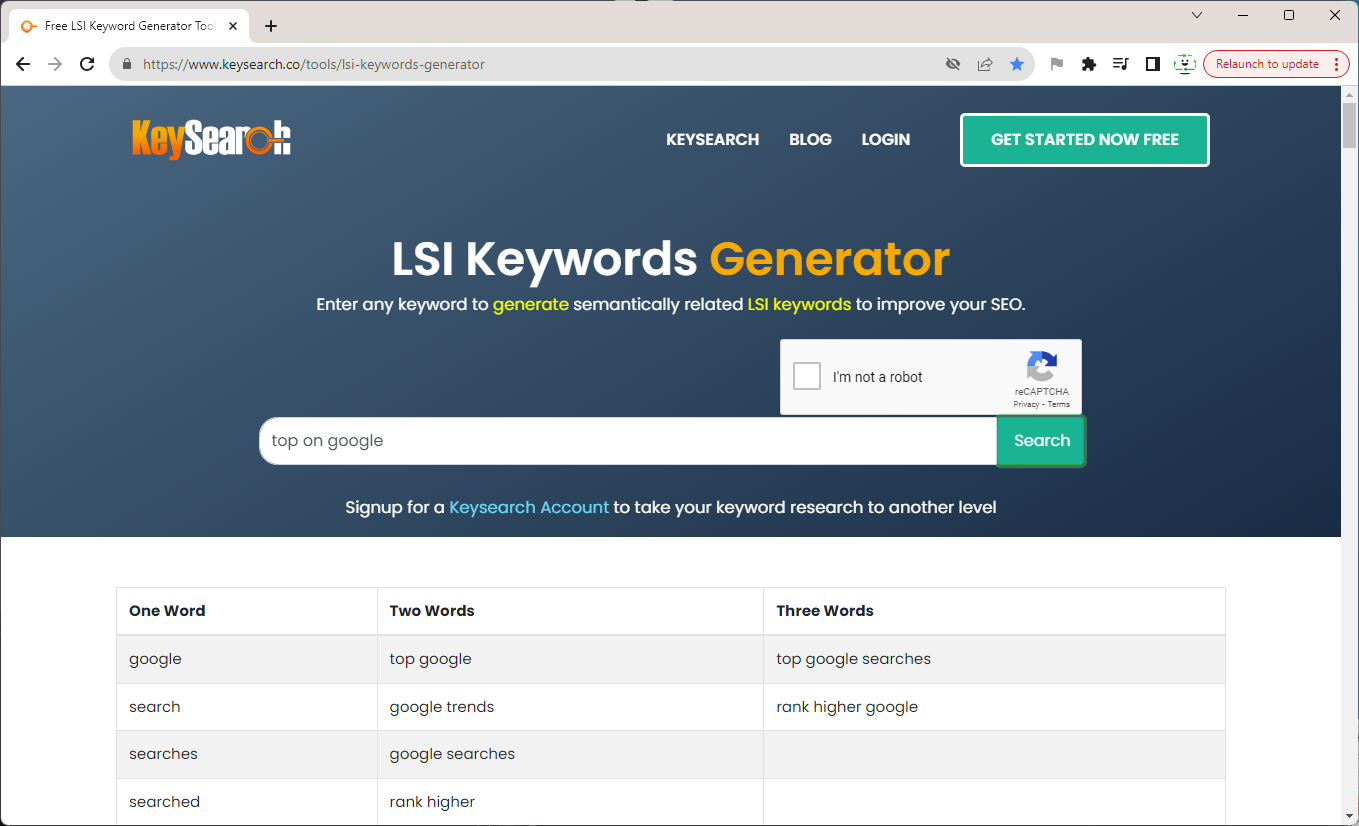Image resolution: width=1359 pixels, height=826 pixels.
Task: Select the 'google' cell in One Word column
Action: 247,659
